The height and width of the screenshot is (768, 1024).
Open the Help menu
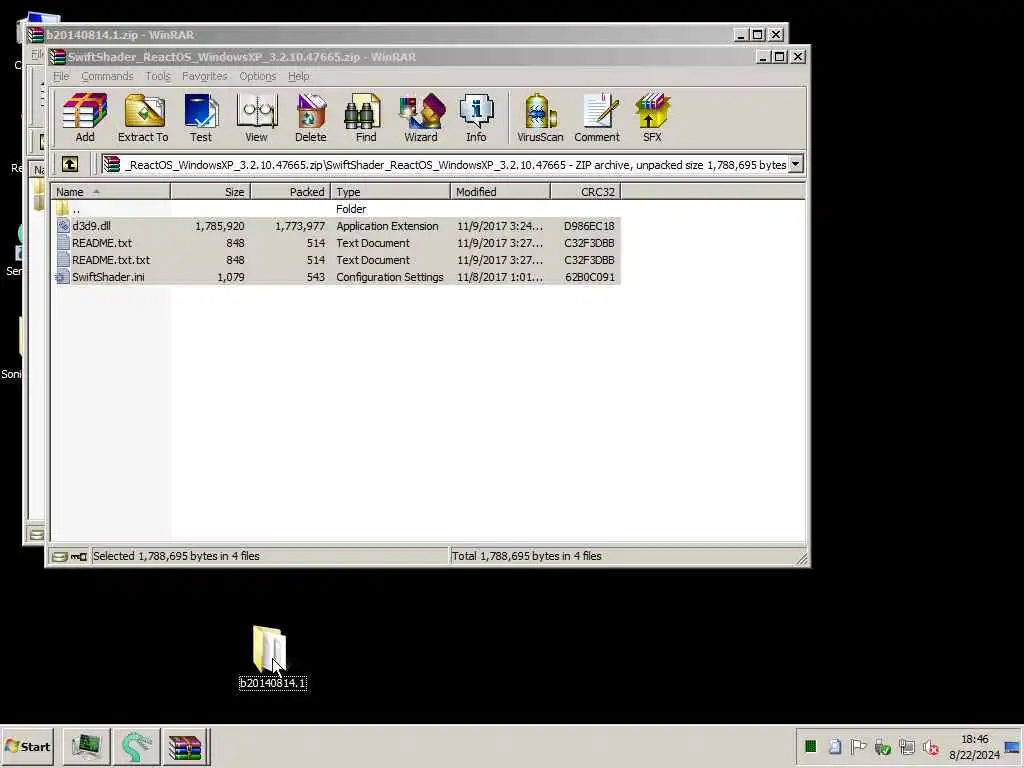pos(298,76)
